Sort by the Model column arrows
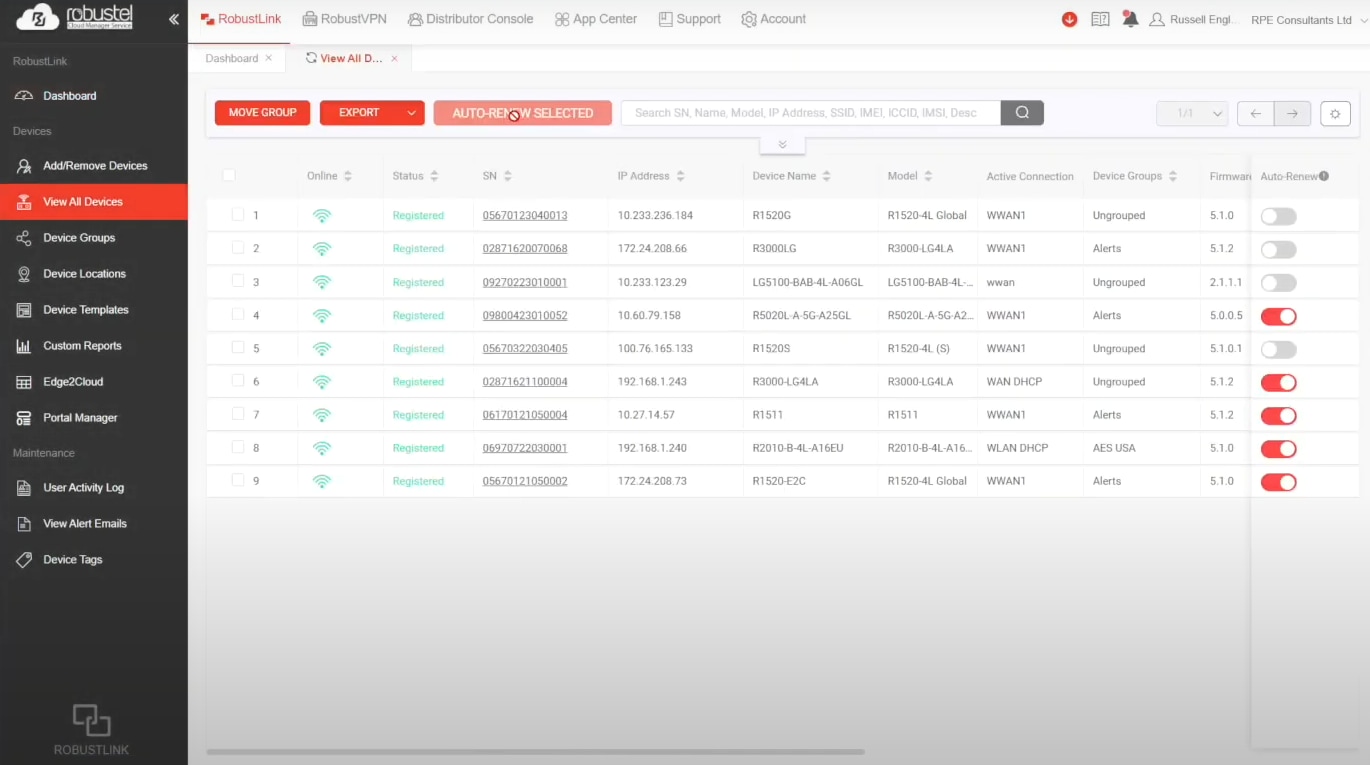 [x=928, y=176]
